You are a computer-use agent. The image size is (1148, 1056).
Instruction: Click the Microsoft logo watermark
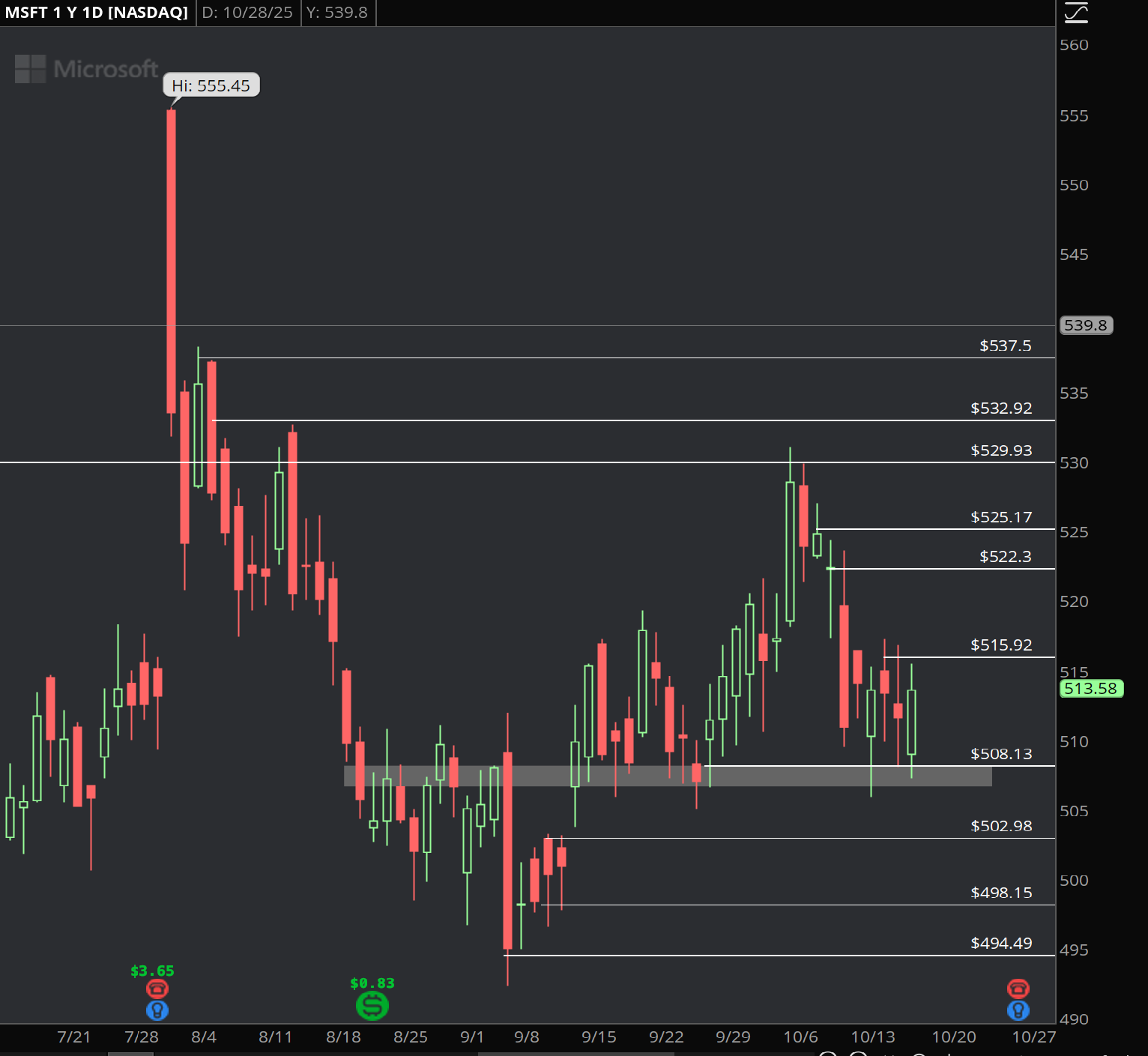click(87, 69)
